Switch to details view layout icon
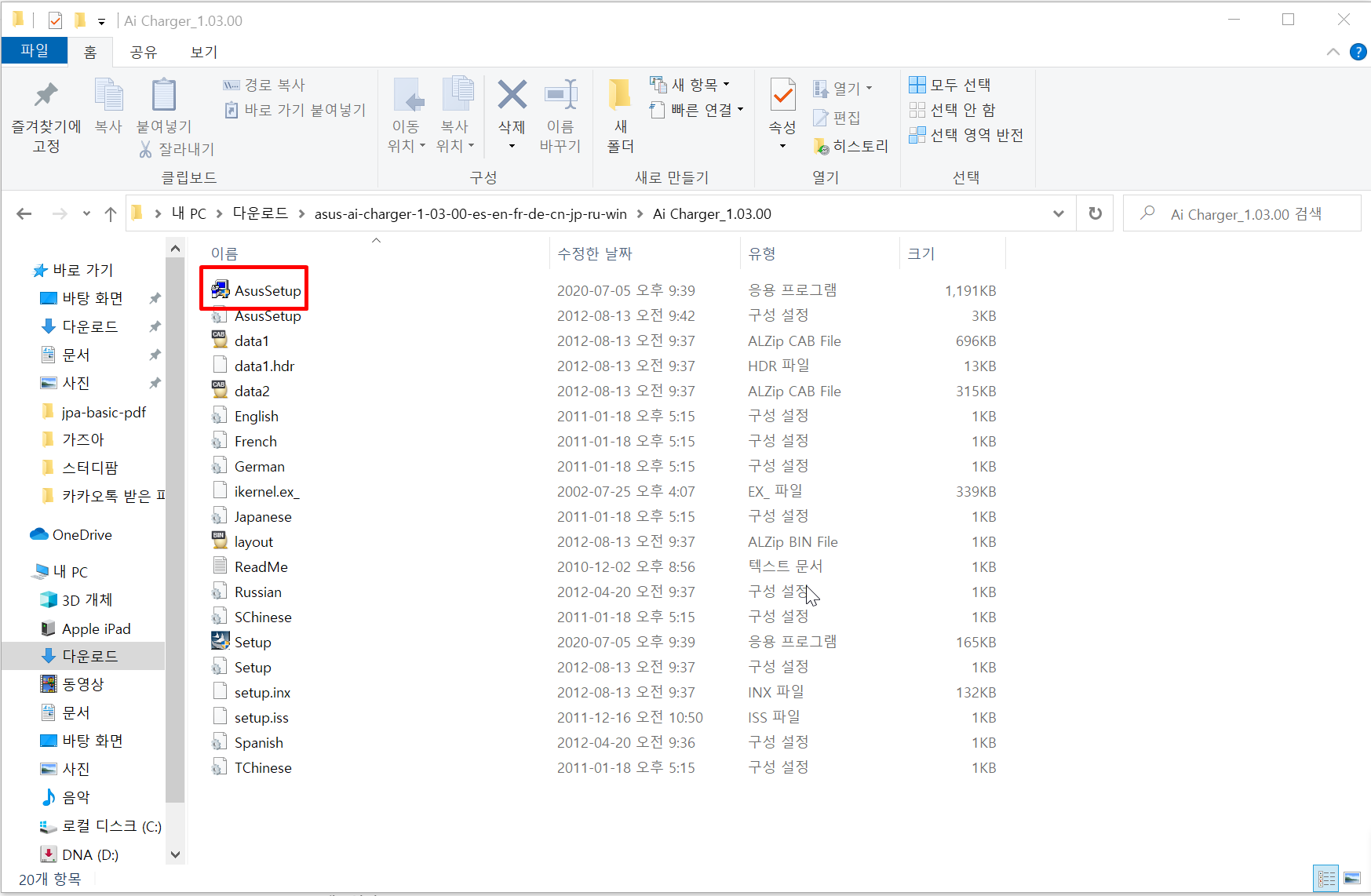 point(1326,878)
